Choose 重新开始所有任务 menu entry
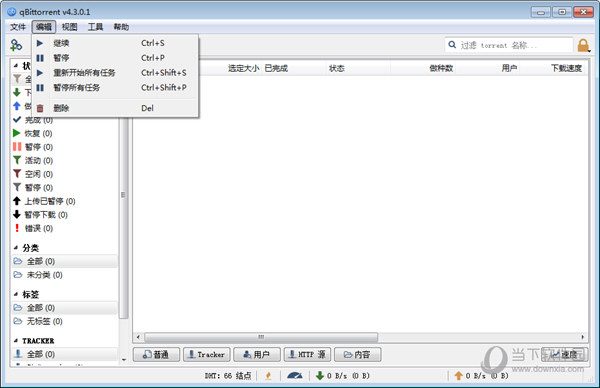600x388 pixels. tap(115, 73)
